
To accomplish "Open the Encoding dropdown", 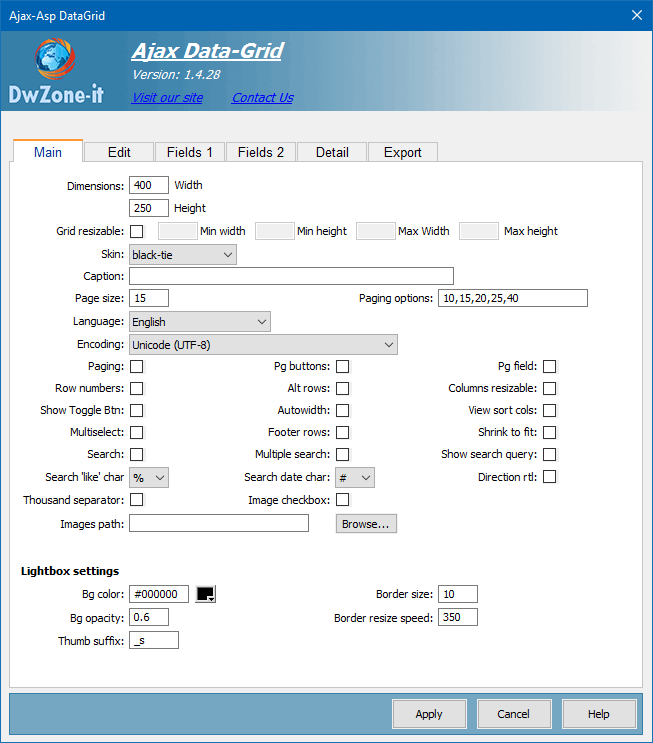I will coord(263,345).
